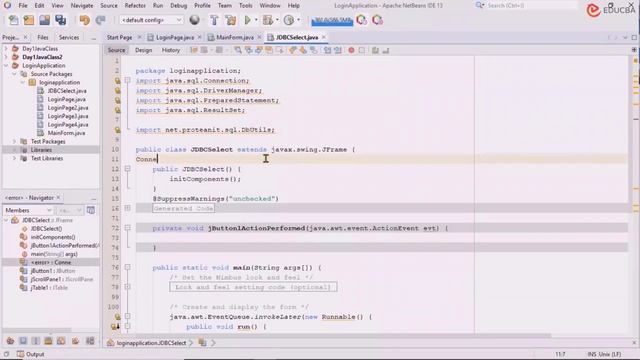640x360 pixels.
Task: Click the first filter icon at Navigator bottom
Action: 10,341
